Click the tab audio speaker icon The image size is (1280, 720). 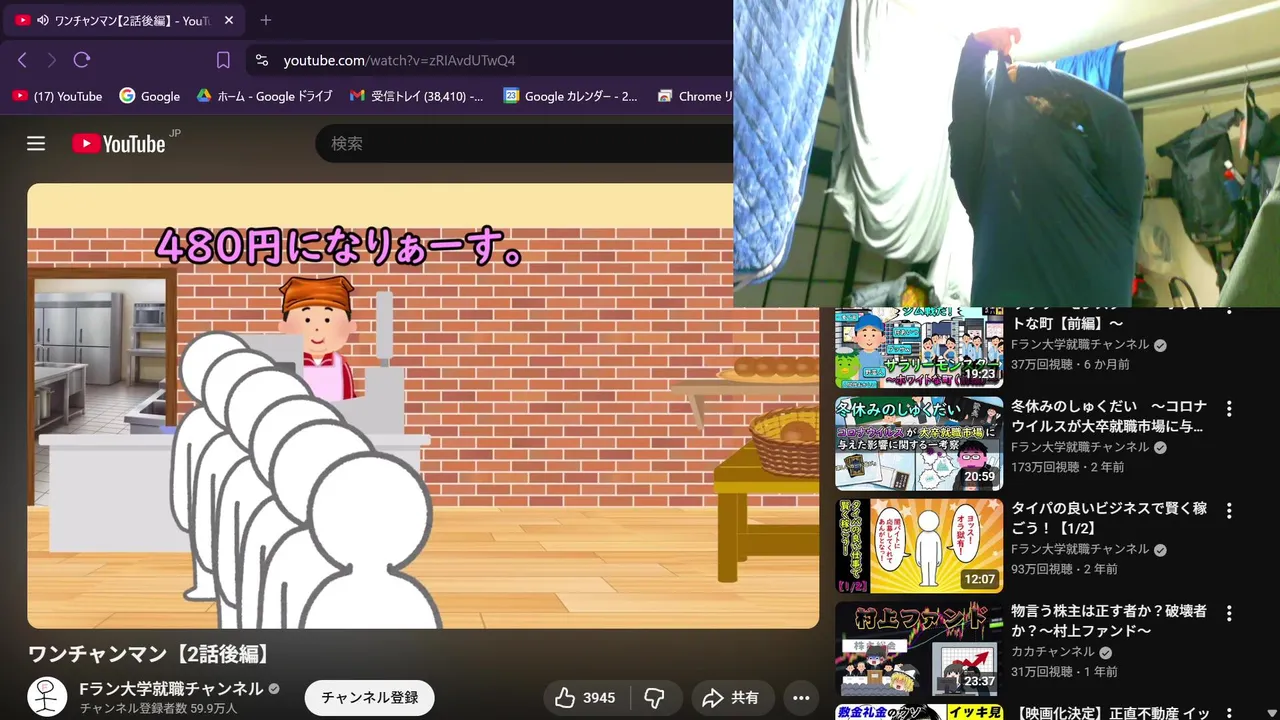click(x=43, y=20)
